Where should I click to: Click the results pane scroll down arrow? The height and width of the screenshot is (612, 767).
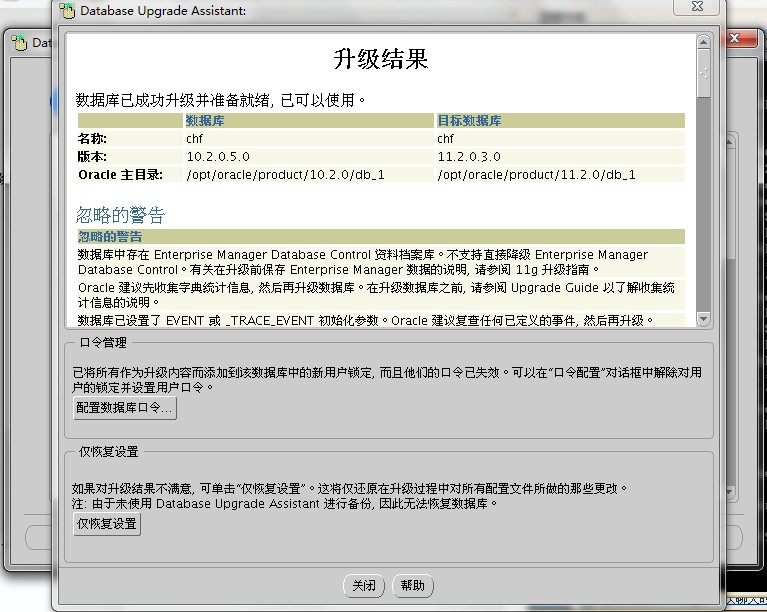tap(703, 319)
